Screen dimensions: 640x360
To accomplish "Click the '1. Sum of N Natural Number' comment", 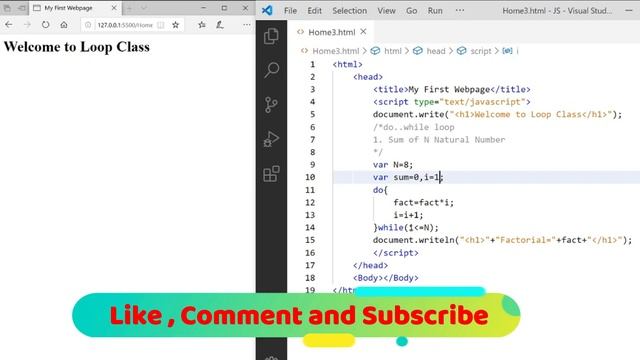I will [439, 140].
